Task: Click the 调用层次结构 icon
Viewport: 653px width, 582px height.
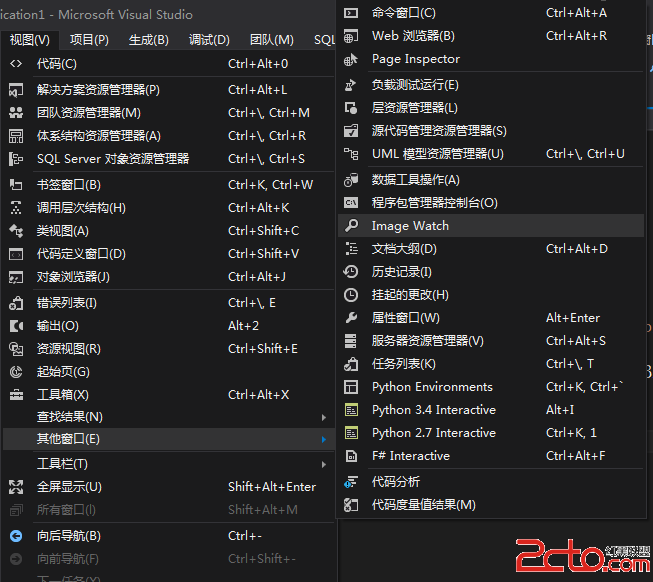Action: click(x=16, y=207)
